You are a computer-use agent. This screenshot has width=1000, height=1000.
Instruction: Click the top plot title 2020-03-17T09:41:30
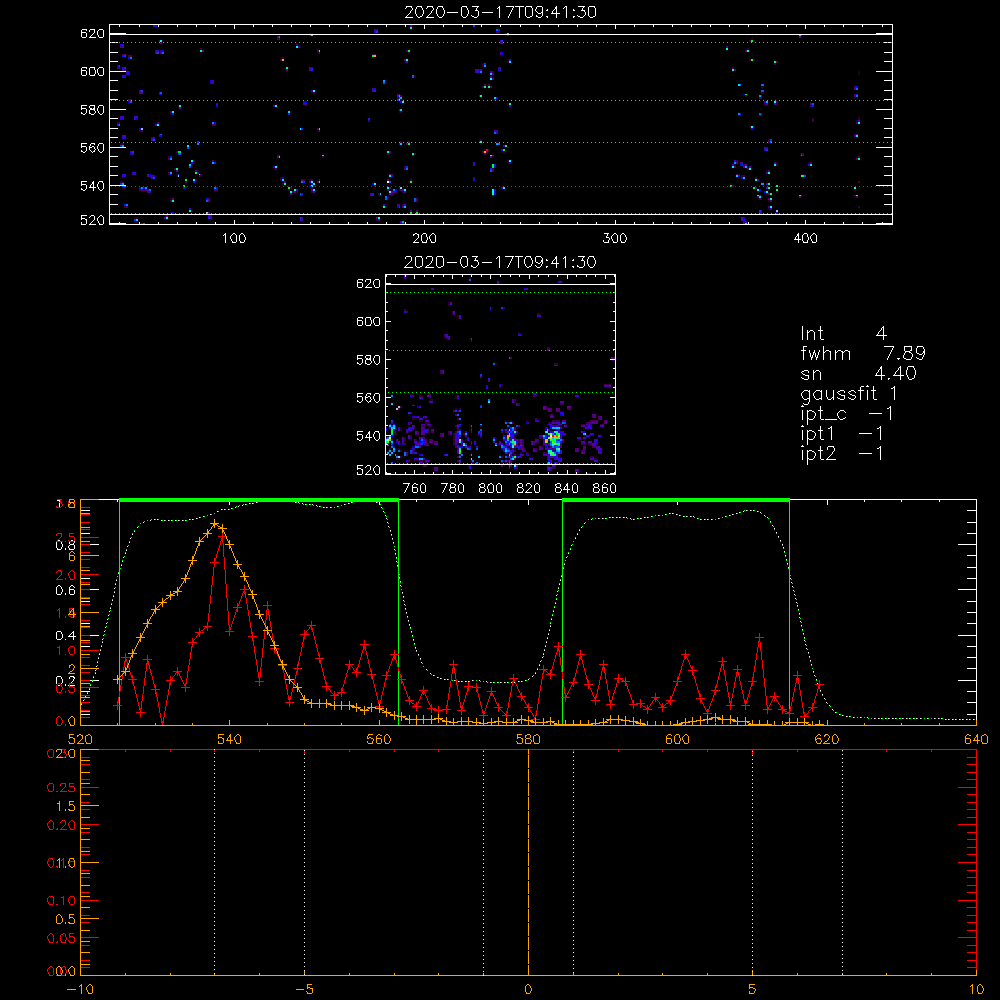500,12
